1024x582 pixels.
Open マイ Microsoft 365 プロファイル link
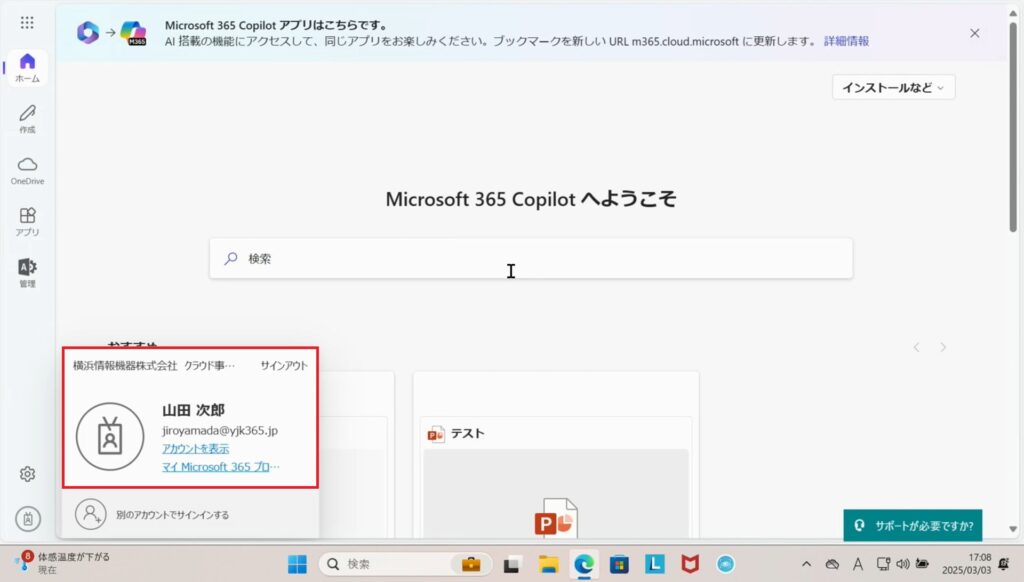coord(221,467)
